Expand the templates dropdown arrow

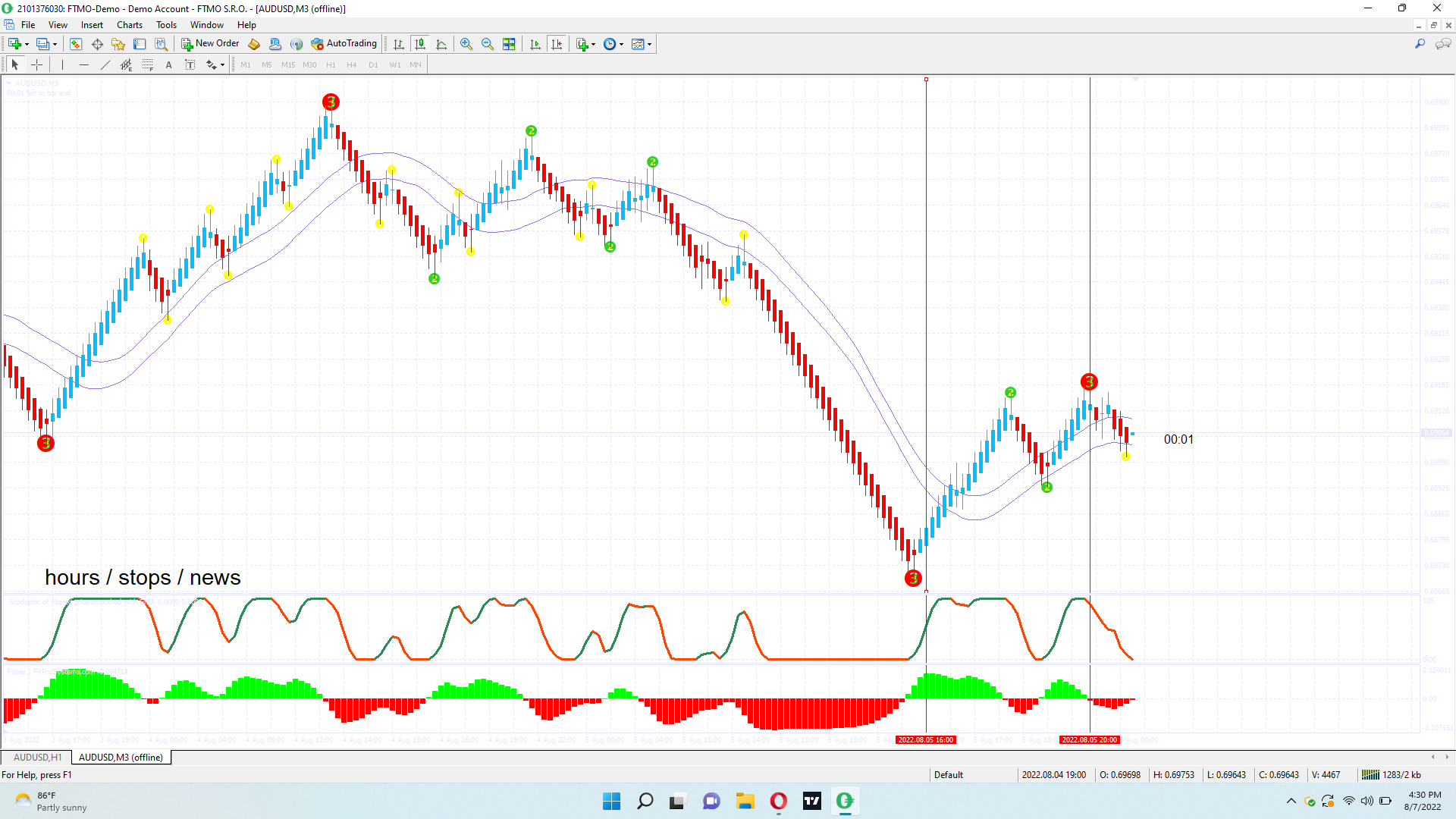pos(650,44)
